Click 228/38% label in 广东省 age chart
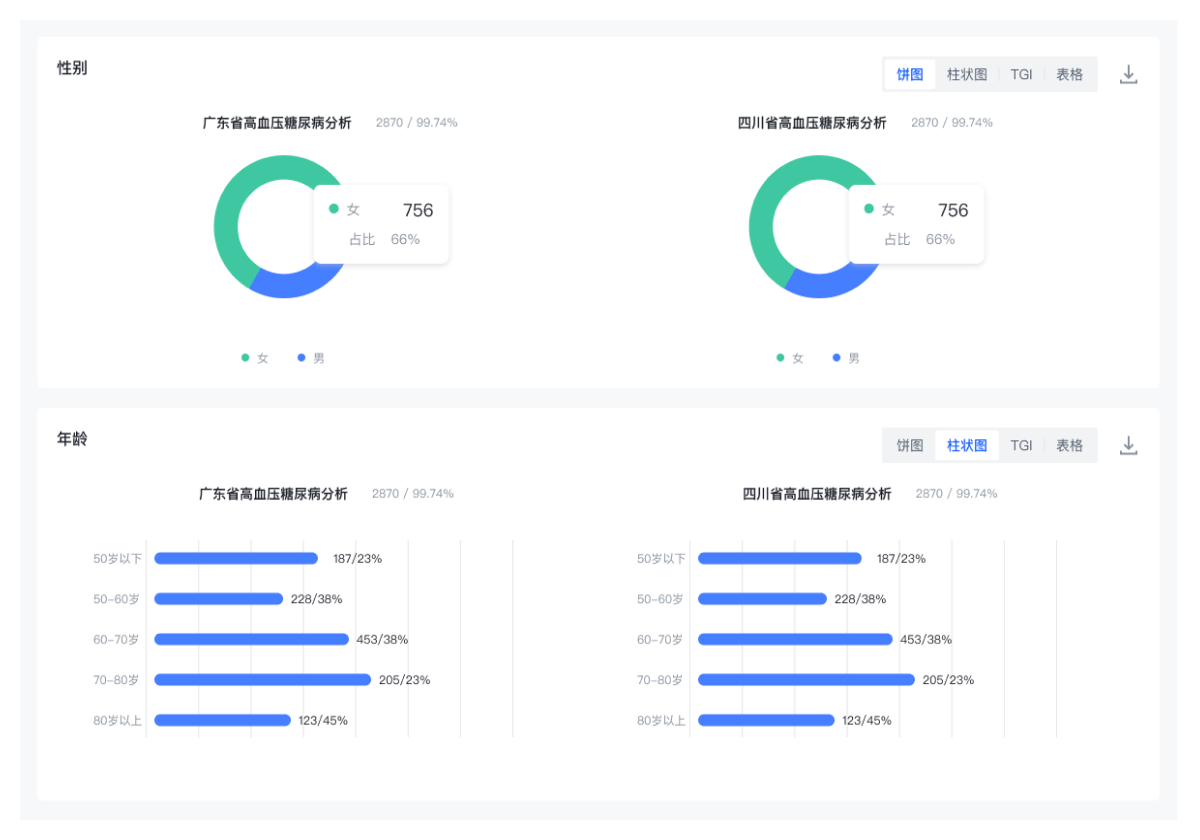The image size is (1200, 840). (317, 599)
